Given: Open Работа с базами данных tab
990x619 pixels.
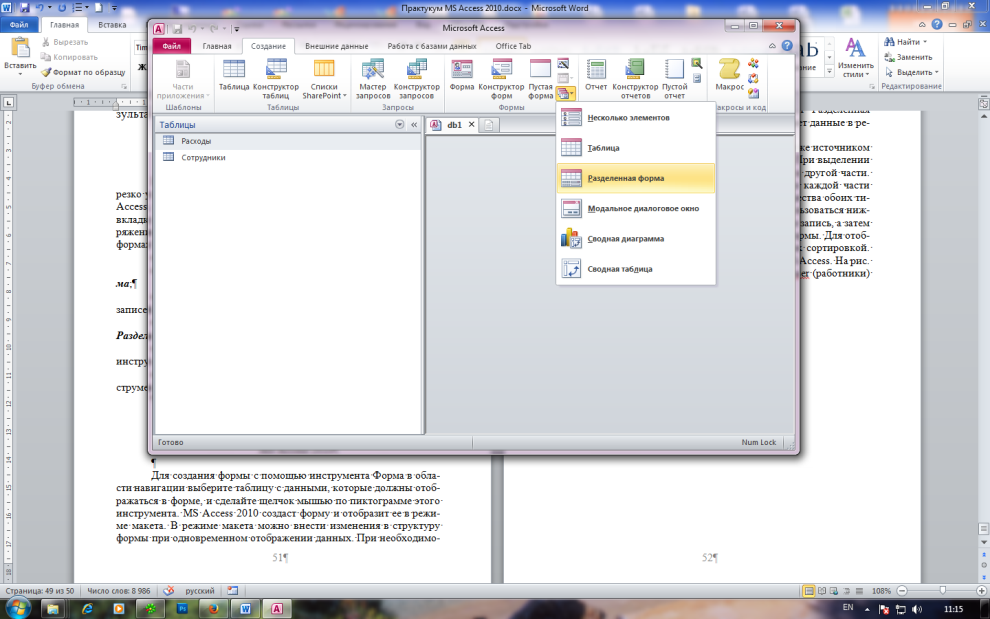Looking at the screenshot, I should (x=432, y=46).
